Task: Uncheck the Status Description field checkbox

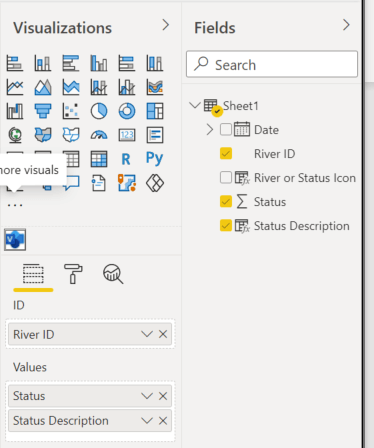Action: 226,225
